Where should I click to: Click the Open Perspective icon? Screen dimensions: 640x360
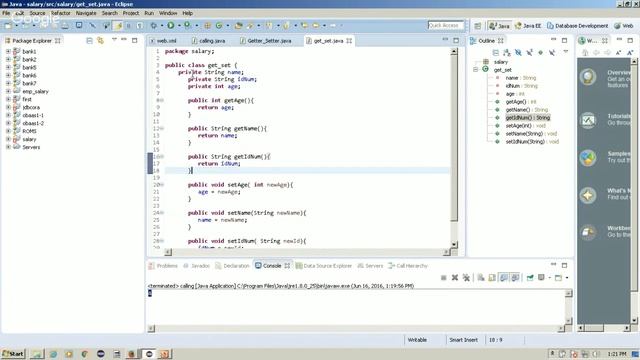pyautogui.click(x=478, y=26)
